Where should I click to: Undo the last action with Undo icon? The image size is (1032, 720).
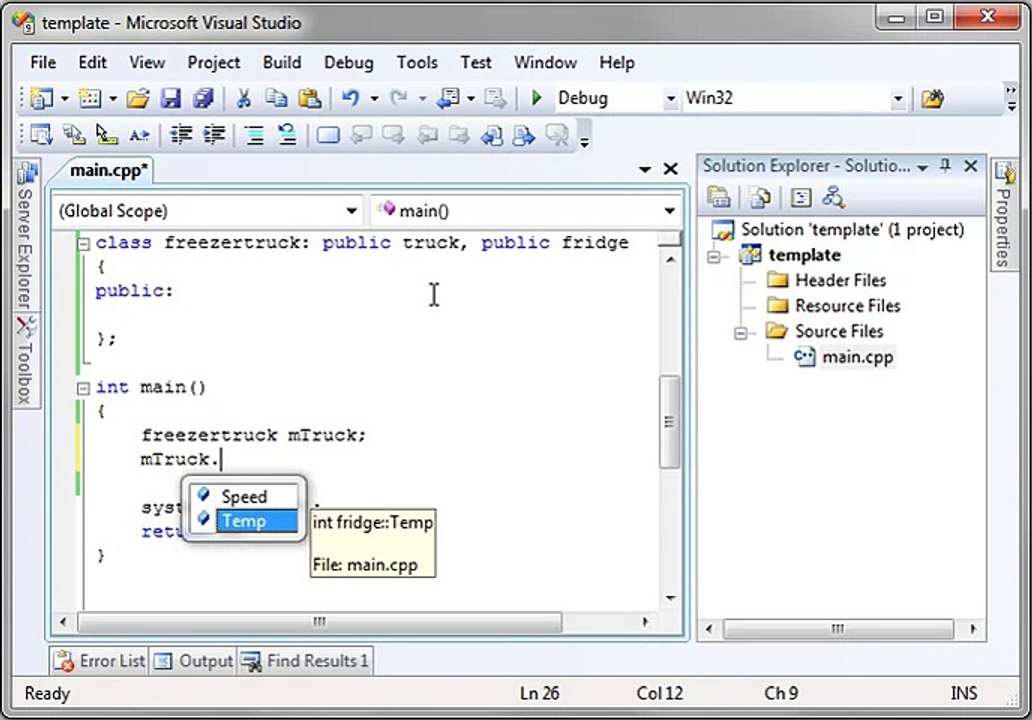tap(351, 99)
